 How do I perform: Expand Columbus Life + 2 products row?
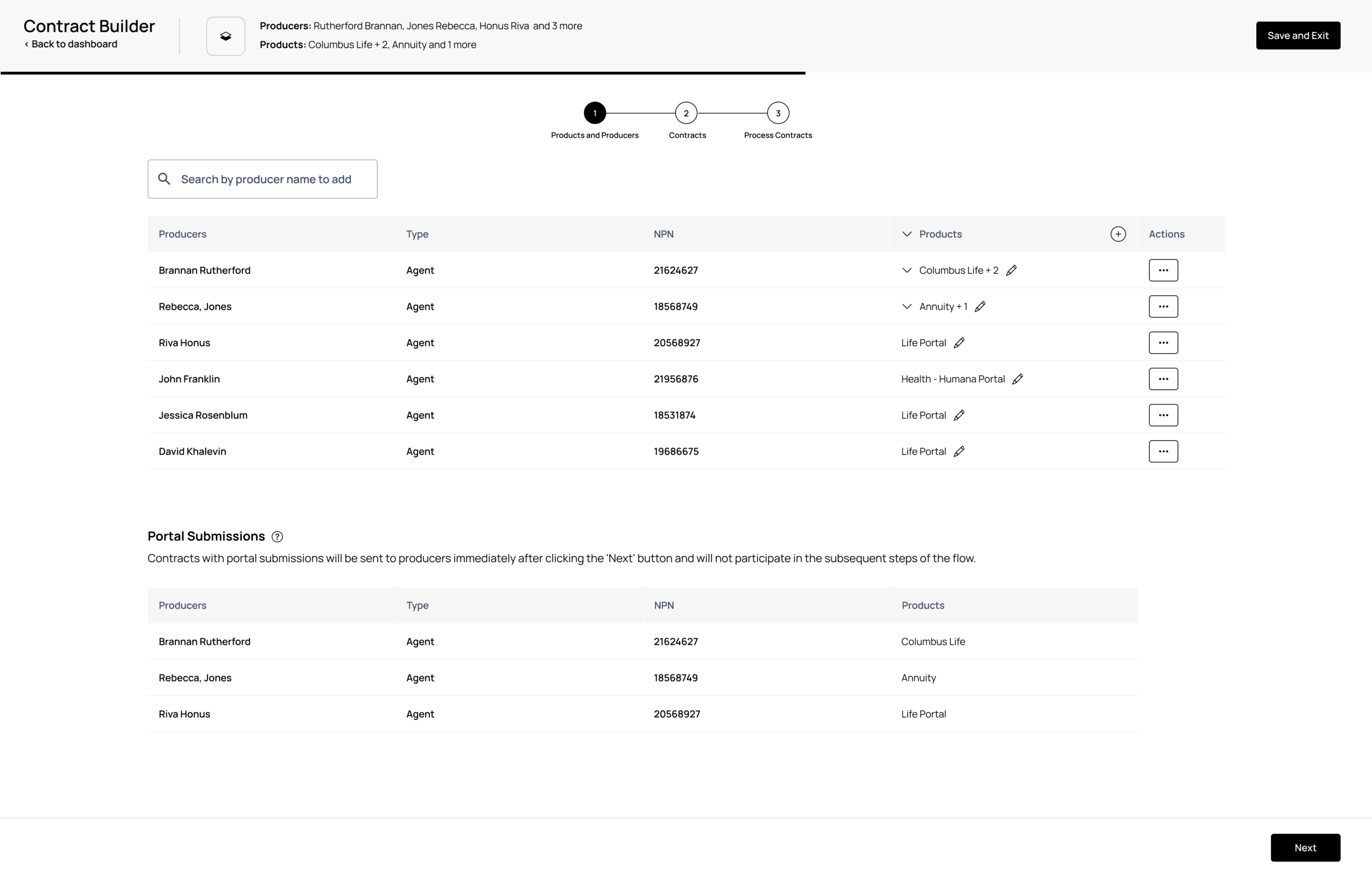[906, 271]
